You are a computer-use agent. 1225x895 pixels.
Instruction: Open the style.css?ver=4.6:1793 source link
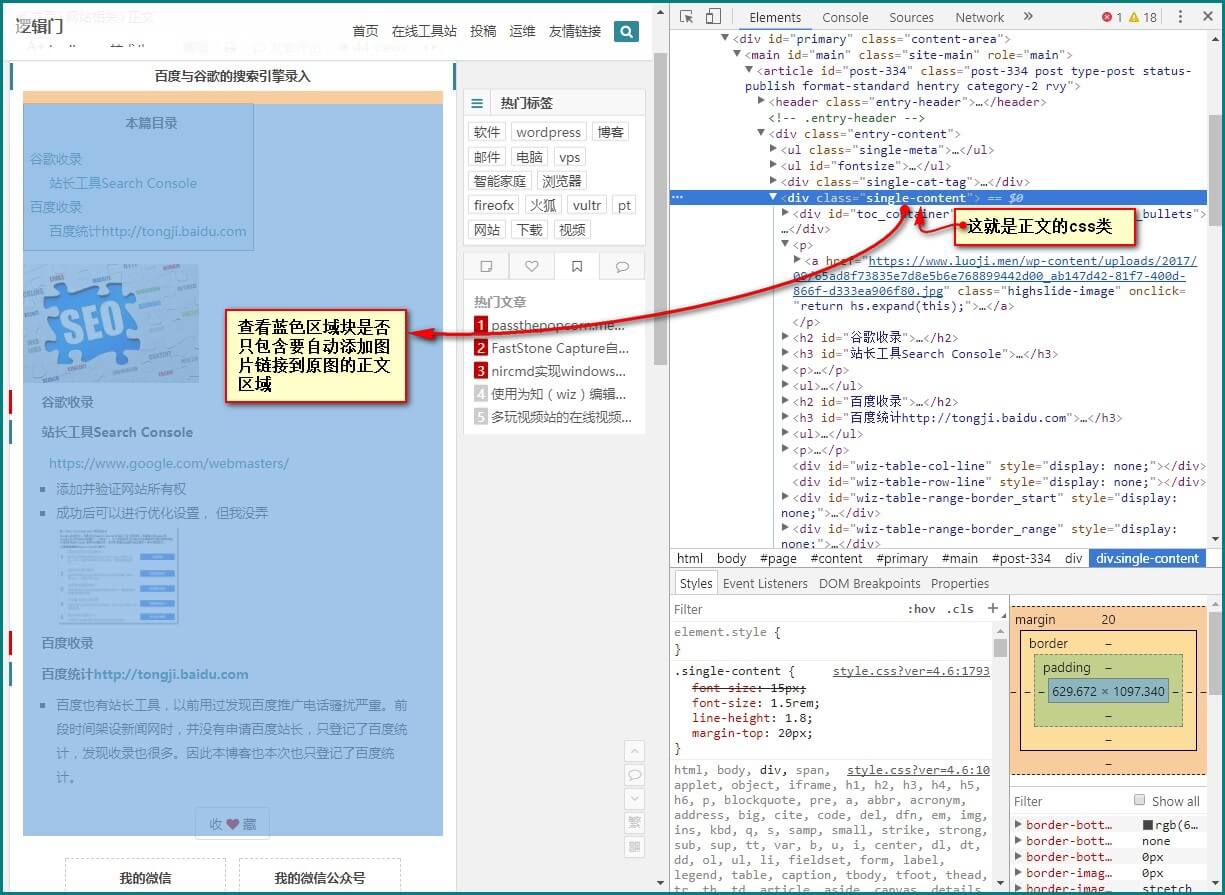[x=911, y=671]
